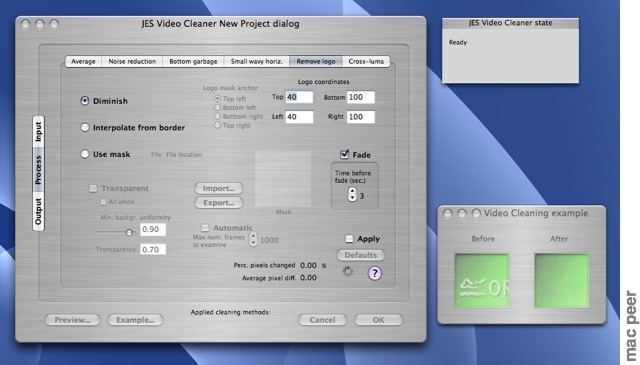
Task: Enable the Apply checkbox
Action: (x=349, y=239)
